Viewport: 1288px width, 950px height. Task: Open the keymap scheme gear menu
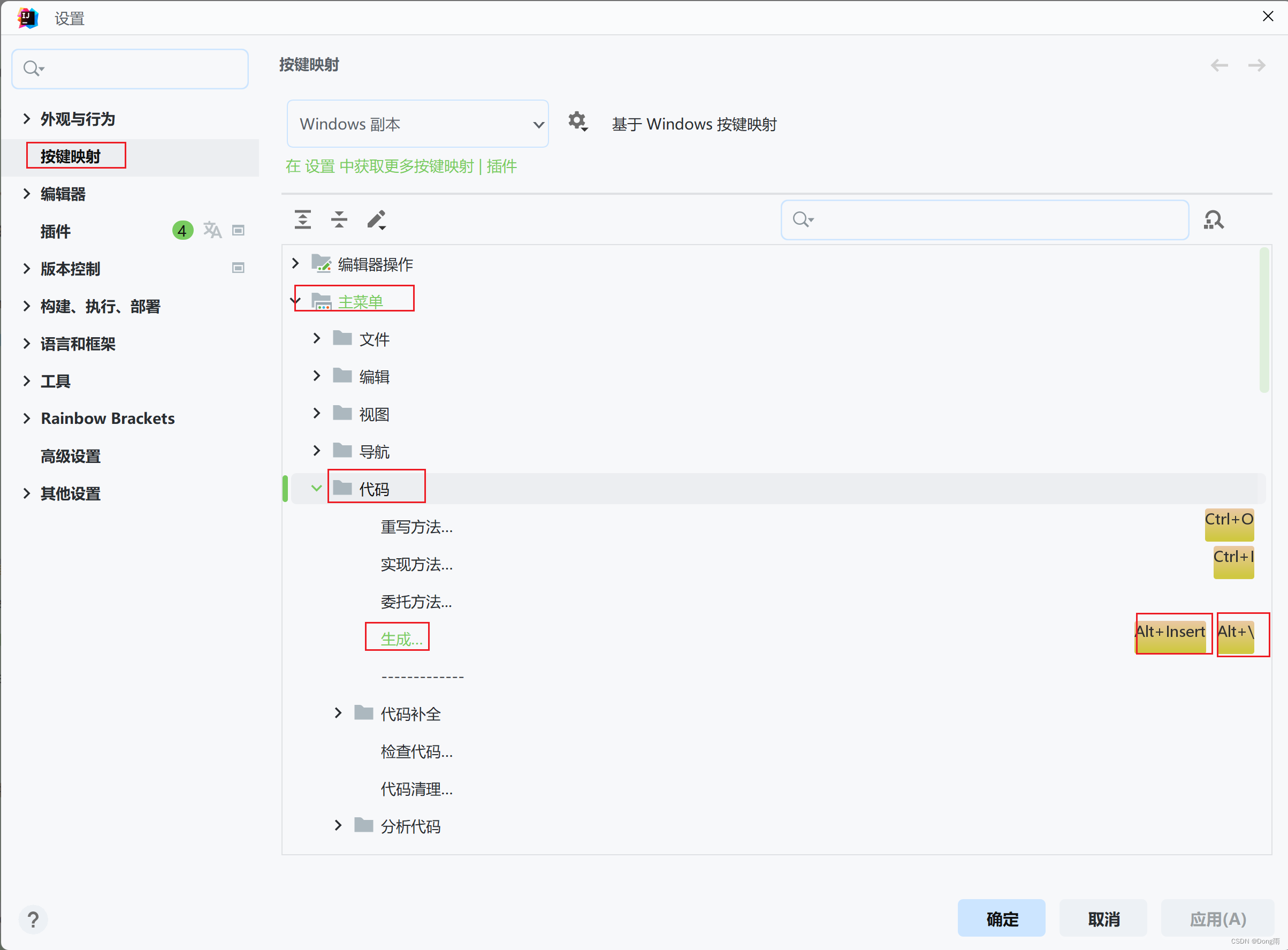(x=577, y=121)
